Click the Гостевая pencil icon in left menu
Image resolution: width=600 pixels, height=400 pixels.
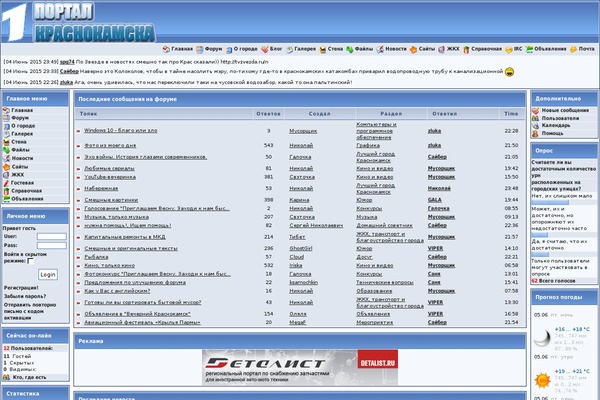(6, 183)
